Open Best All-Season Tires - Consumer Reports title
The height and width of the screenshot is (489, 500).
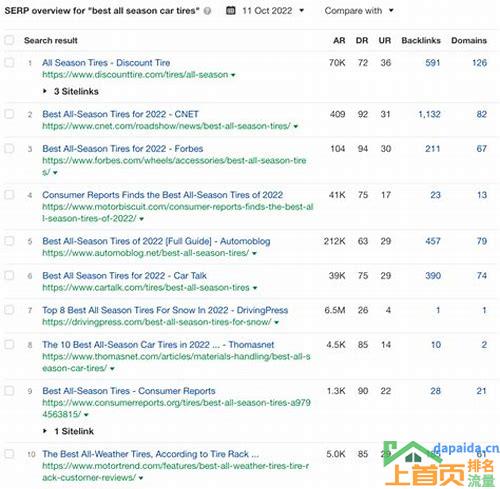pos(129,391)
